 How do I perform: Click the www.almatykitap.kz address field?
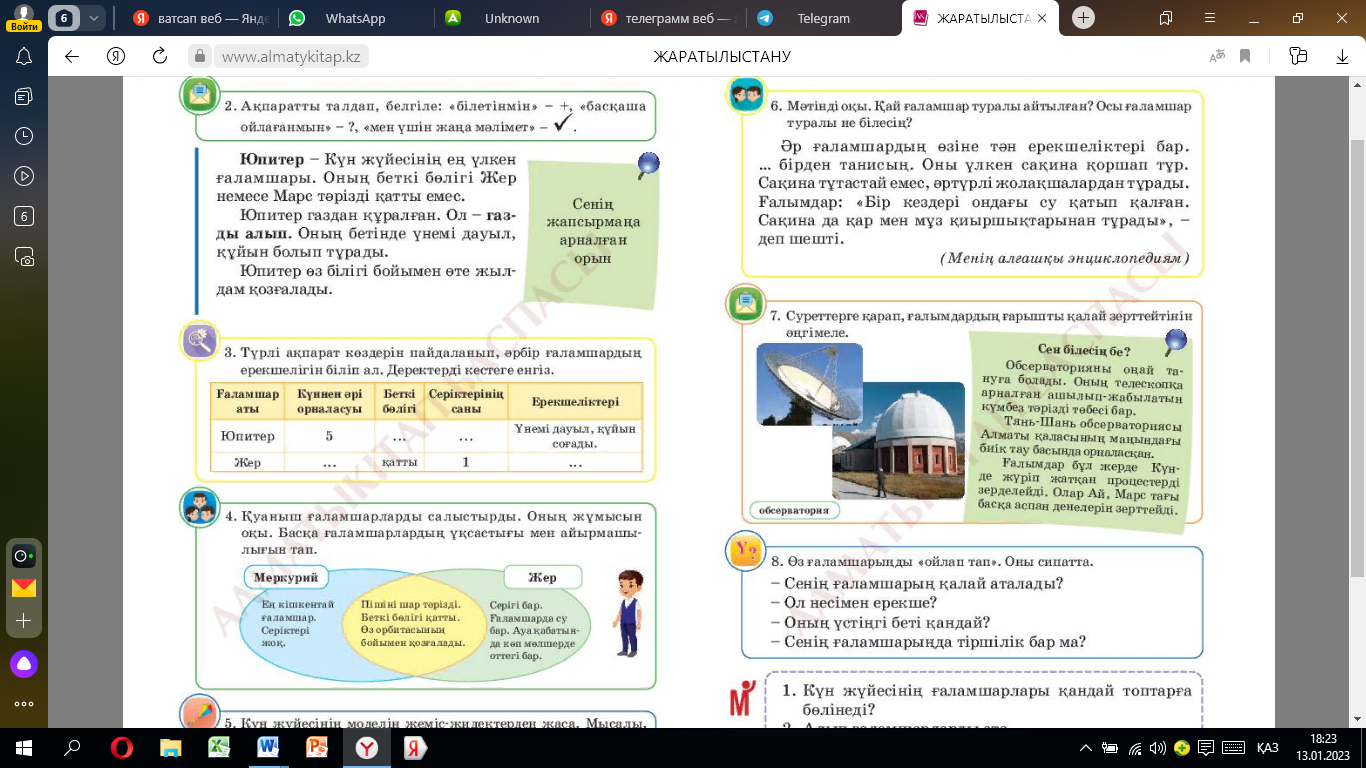point(290,57)
